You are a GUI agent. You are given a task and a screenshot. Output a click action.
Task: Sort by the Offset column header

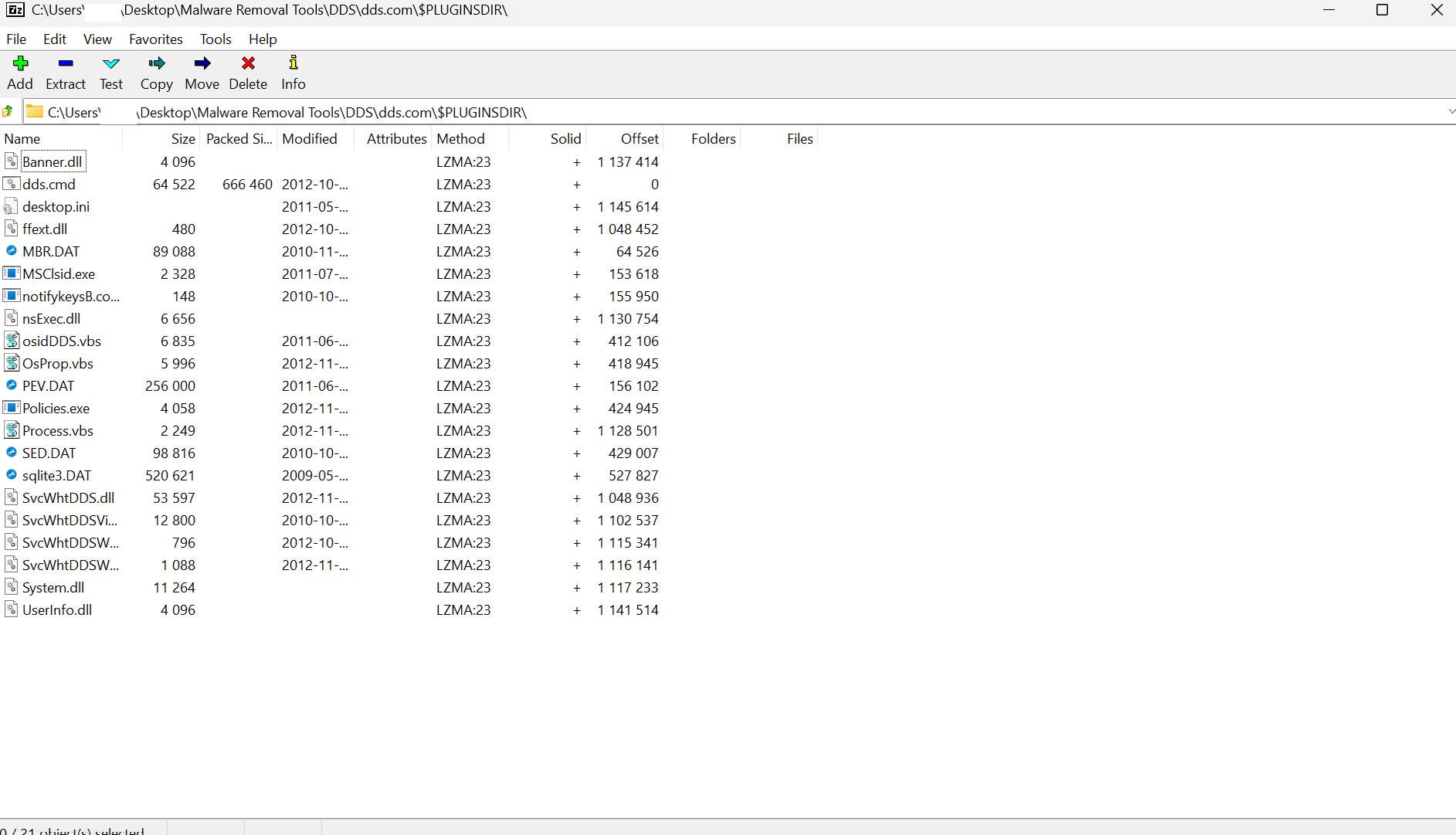624,138
